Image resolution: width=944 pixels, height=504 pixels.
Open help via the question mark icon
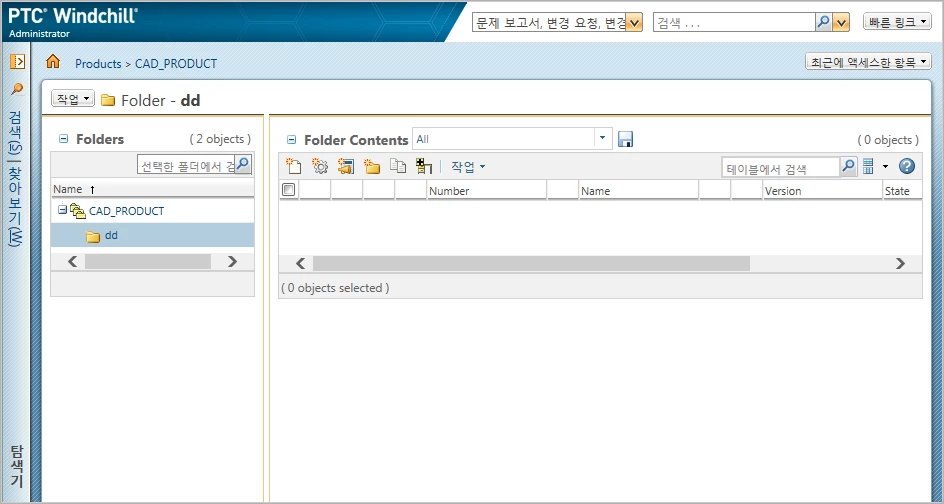click(907, 166)
